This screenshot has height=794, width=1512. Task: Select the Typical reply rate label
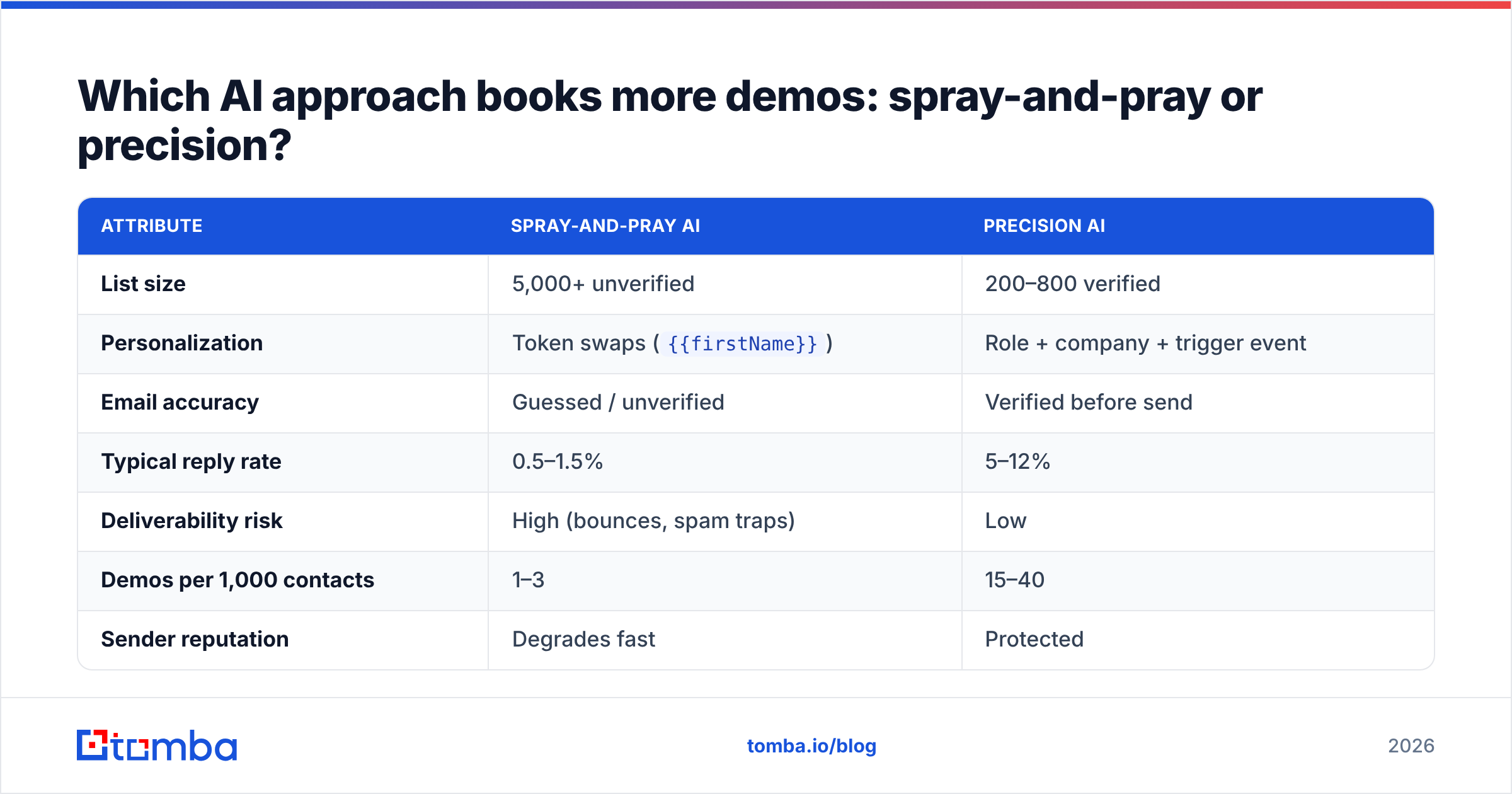pos(192,461)
